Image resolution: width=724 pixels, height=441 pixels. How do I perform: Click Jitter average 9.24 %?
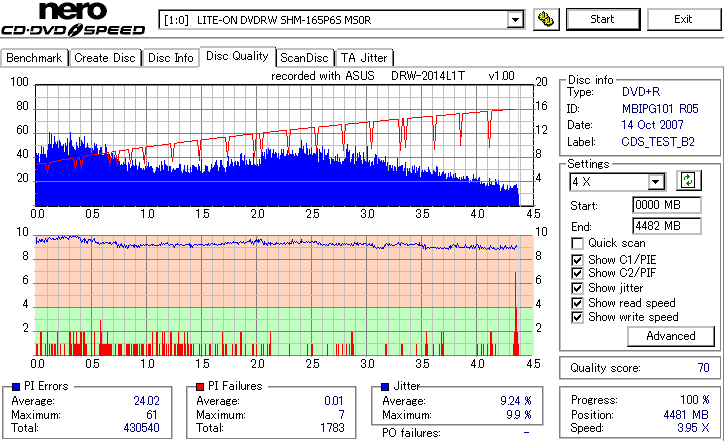coord(516,401)
